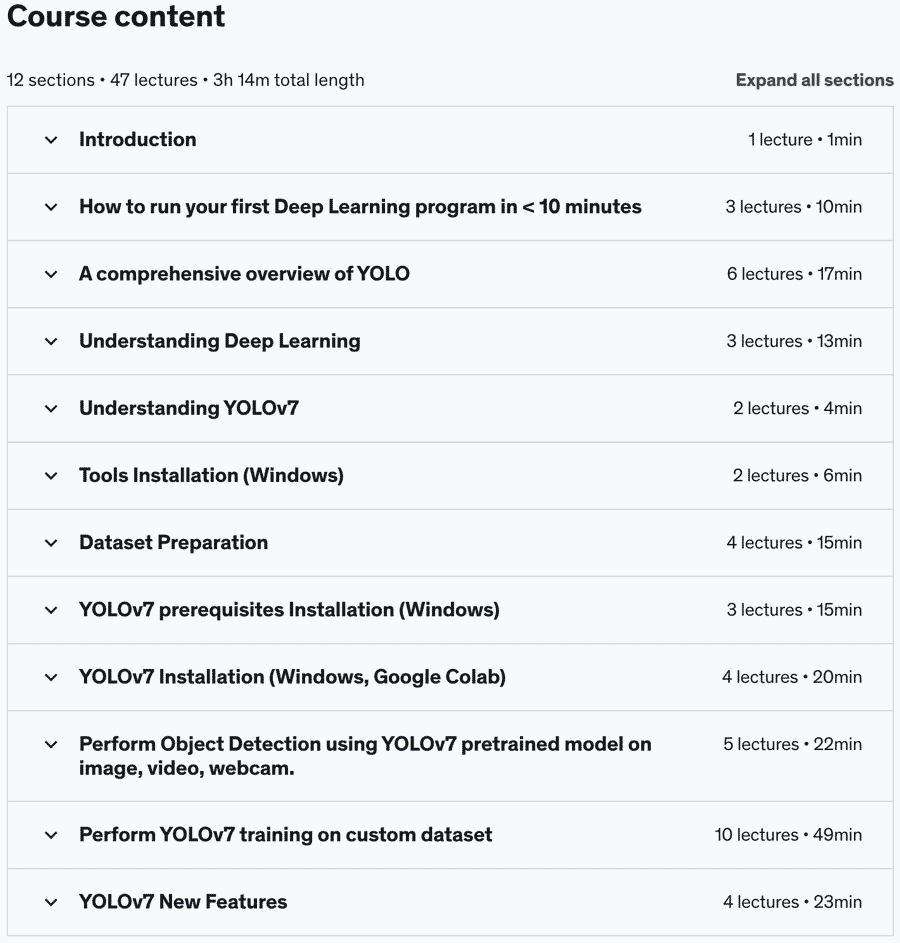Click the '10 lectures • 49min' label
This screenshot has width=900, height=943.
pos(788,835)
